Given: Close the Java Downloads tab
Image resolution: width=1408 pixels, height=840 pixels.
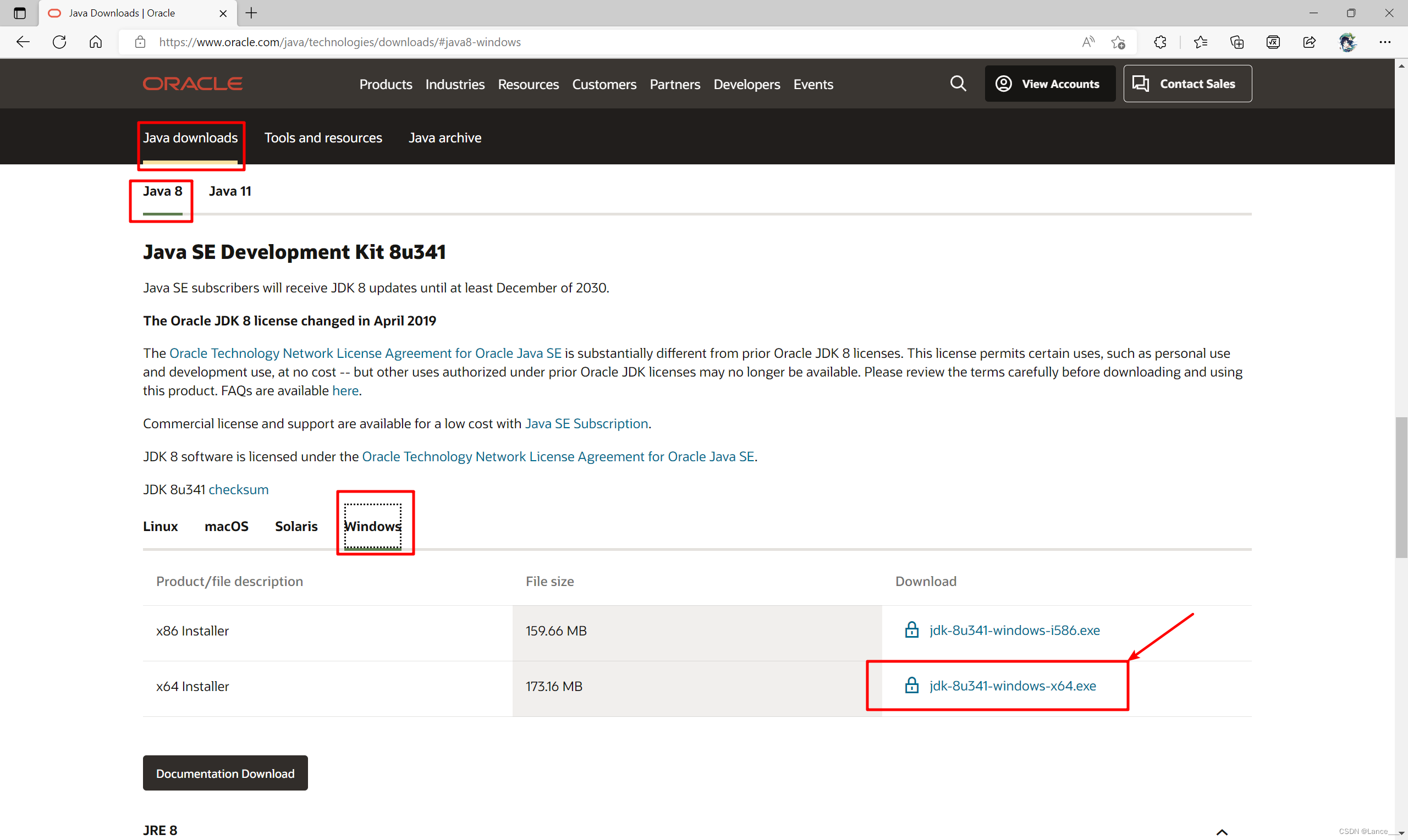Looking at the screenshot, I should [223, 13].
